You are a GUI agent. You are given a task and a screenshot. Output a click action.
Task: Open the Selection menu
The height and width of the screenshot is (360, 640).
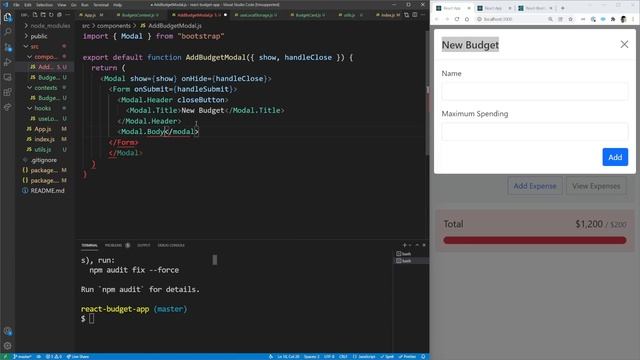pyautogui.click(x=44, y=5)
